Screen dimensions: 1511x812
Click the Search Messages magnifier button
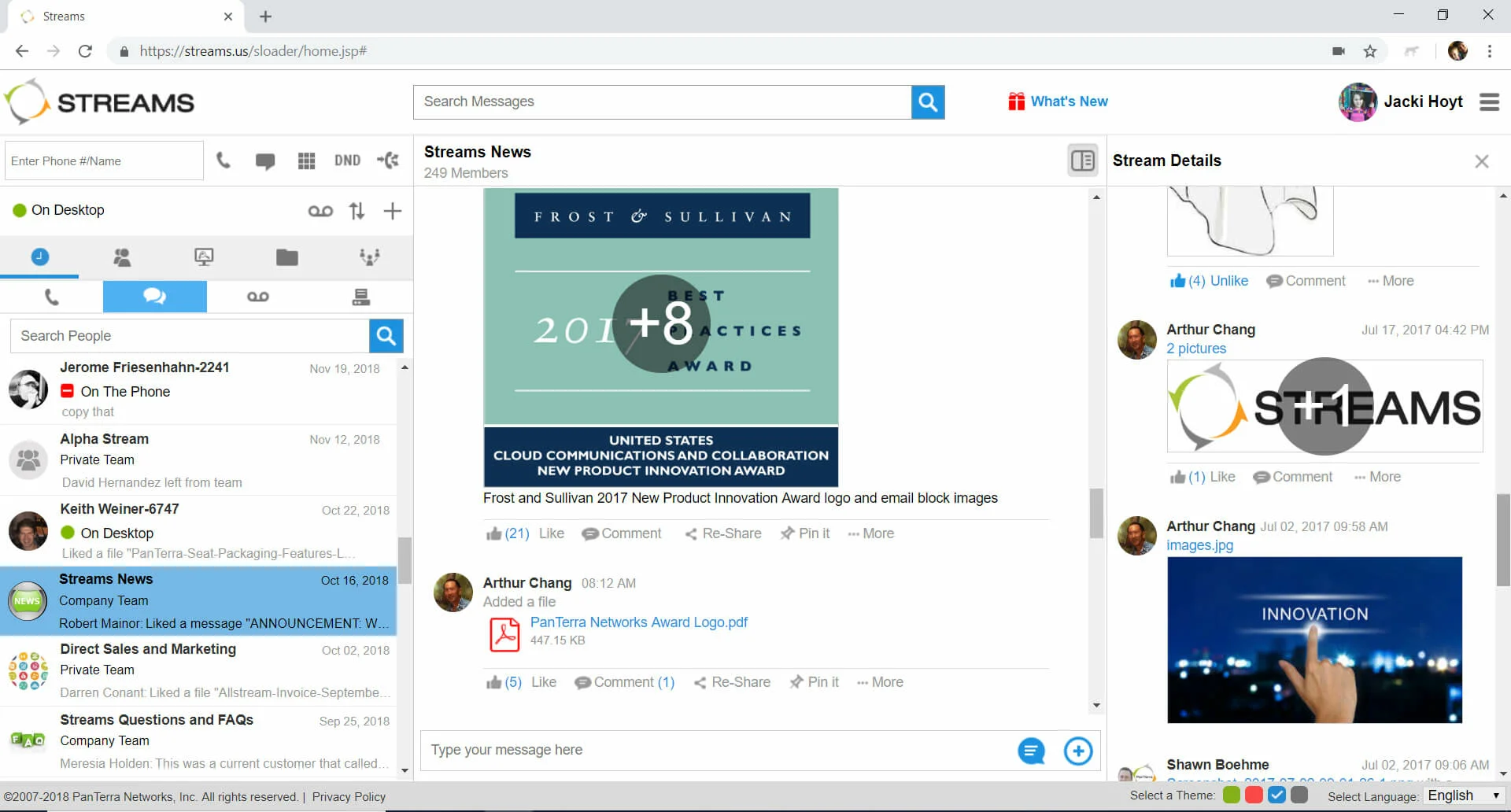tap(928, 102)
